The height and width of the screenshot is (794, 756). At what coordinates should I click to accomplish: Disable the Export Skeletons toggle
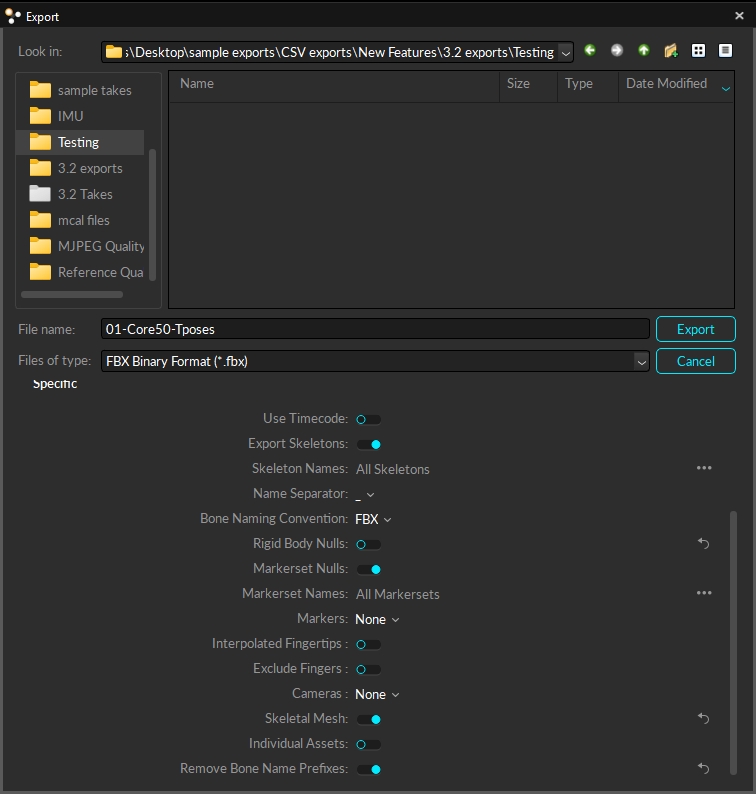click(x=368, y=444)
